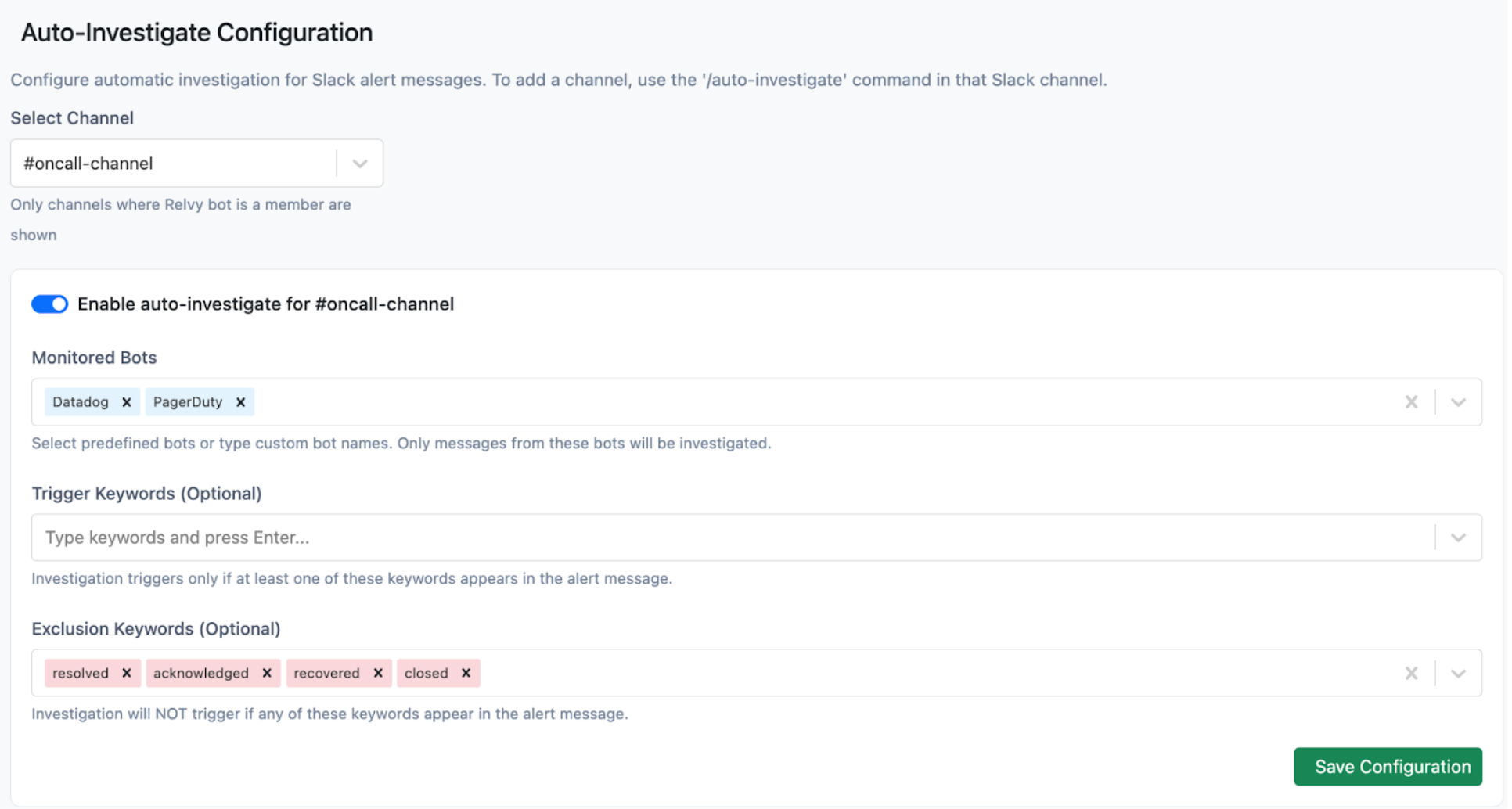This screenshot has width=1512, height=809.
Task: Remove the Datadog bot tag
Action: tap(127, 401)
